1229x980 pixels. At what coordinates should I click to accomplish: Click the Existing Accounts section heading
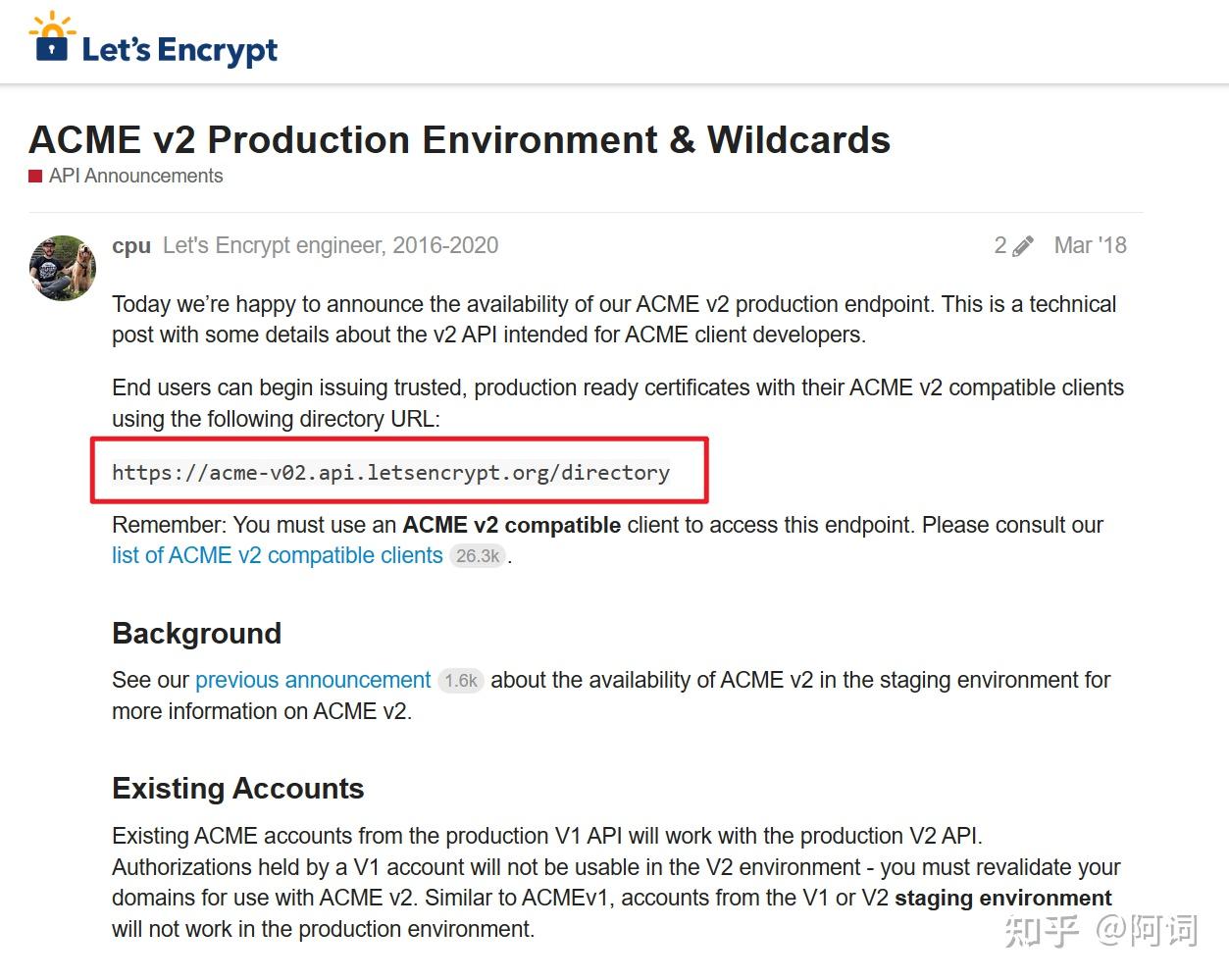pyautogui.click(x=237, y=789)
